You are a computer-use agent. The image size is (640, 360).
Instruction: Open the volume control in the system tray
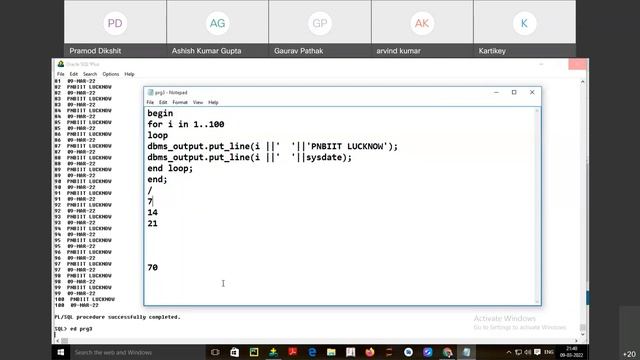(528, 352)
